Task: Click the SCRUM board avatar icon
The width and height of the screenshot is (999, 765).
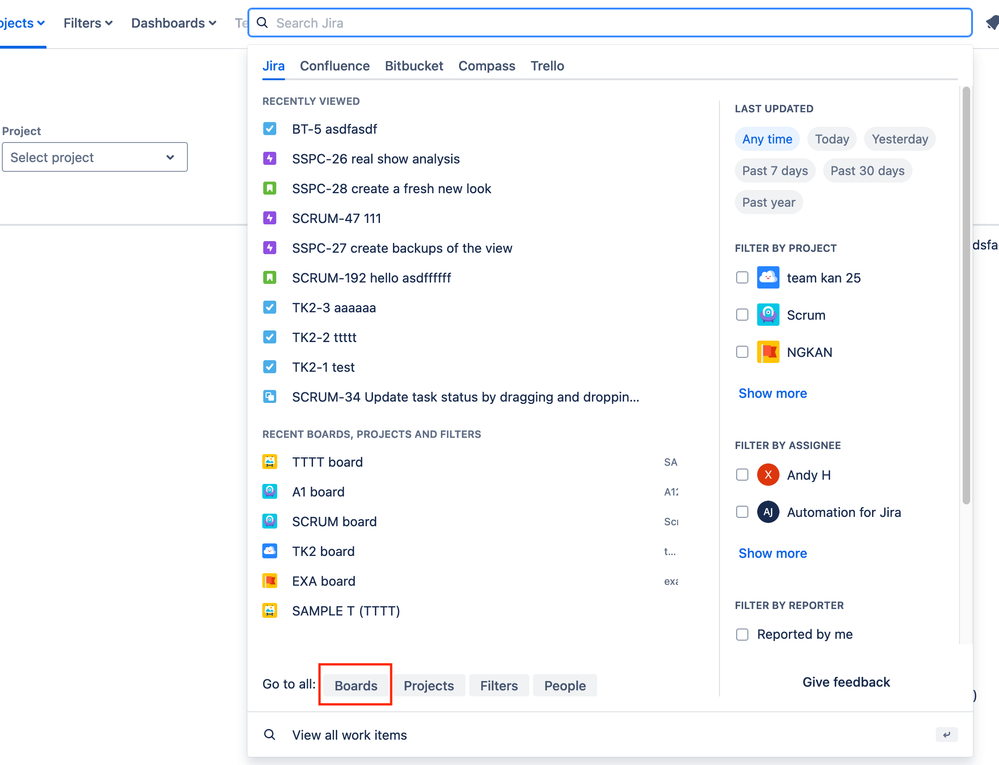Action: [x=270, y=522]
